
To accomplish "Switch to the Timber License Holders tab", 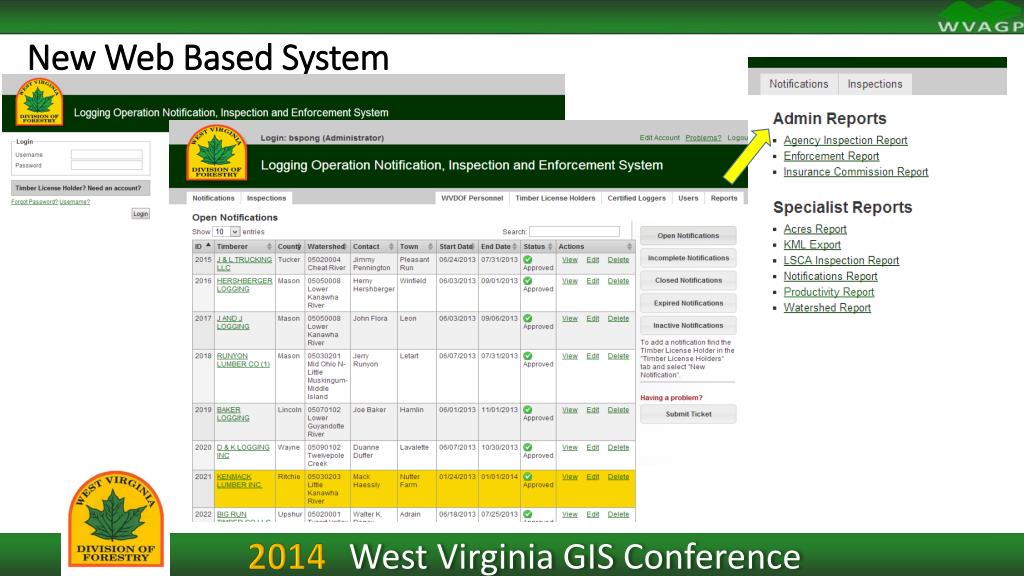I will [x=555, y=198].
